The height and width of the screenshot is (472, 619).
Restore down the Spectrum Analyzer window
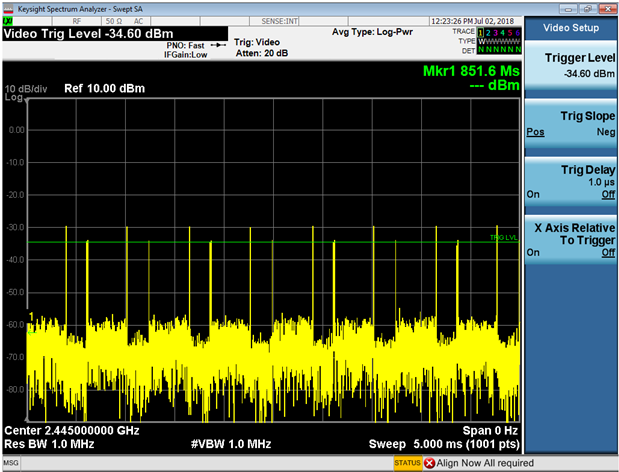pos(588,9)
